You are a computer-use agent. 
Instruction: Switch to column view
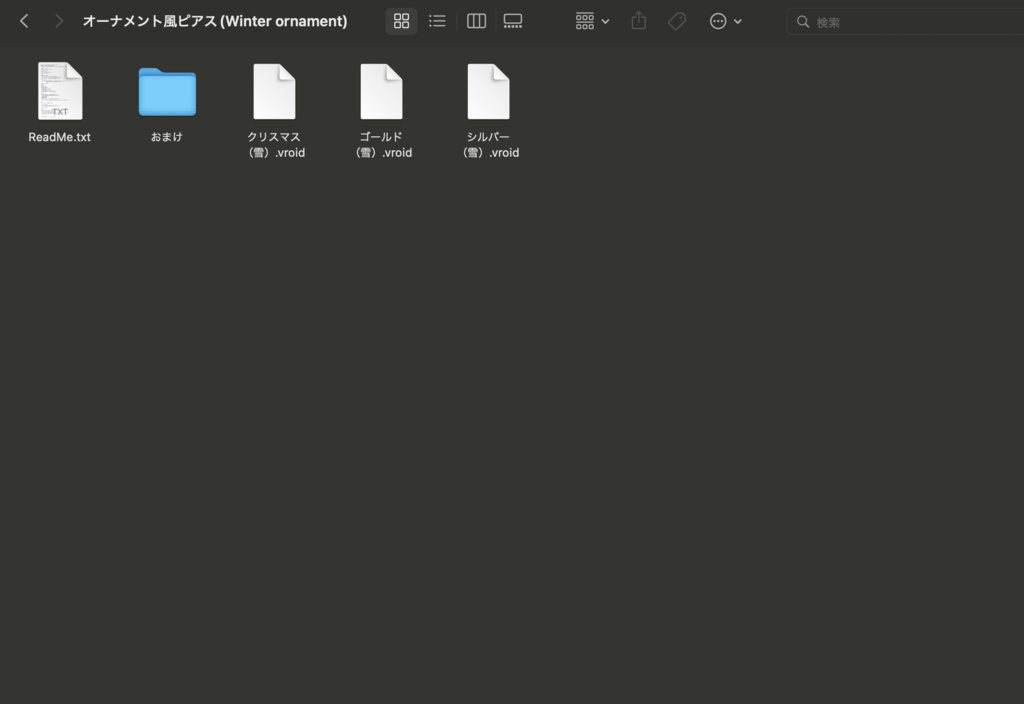[x=476, y=21]
